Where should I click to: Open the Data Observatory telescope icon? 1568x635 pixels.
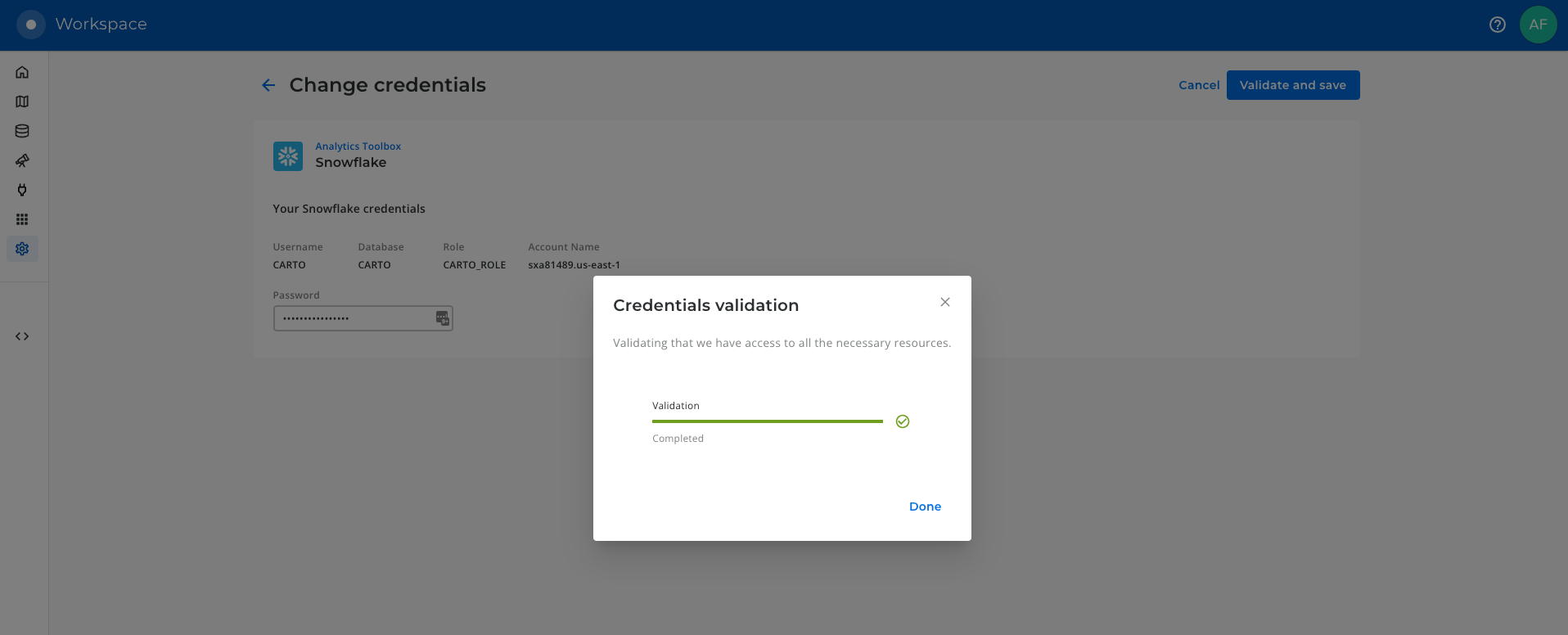(x=22, y=160)
